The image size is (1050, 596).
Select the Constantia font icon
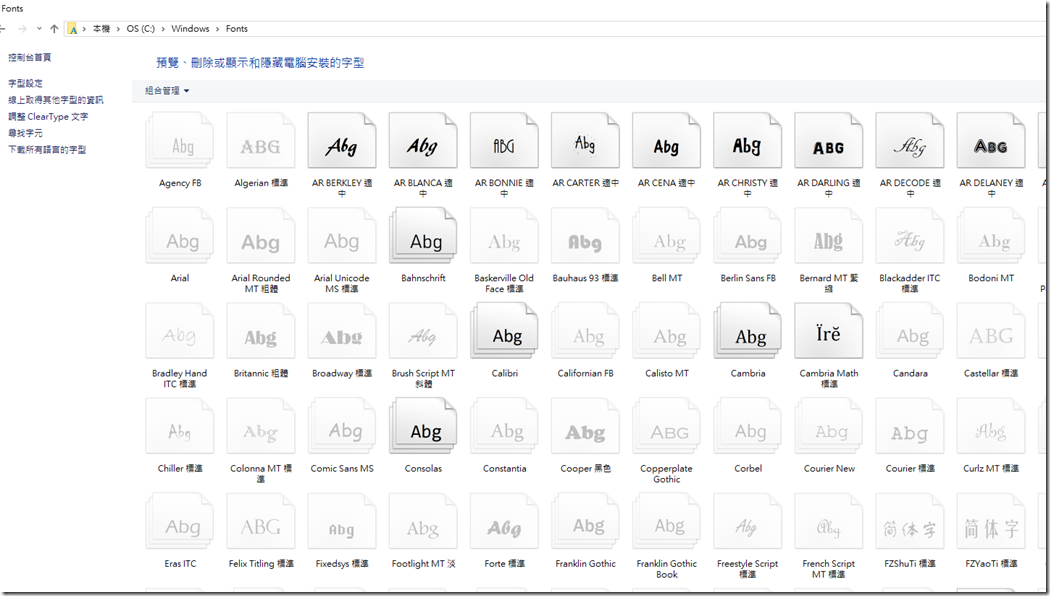504,426
